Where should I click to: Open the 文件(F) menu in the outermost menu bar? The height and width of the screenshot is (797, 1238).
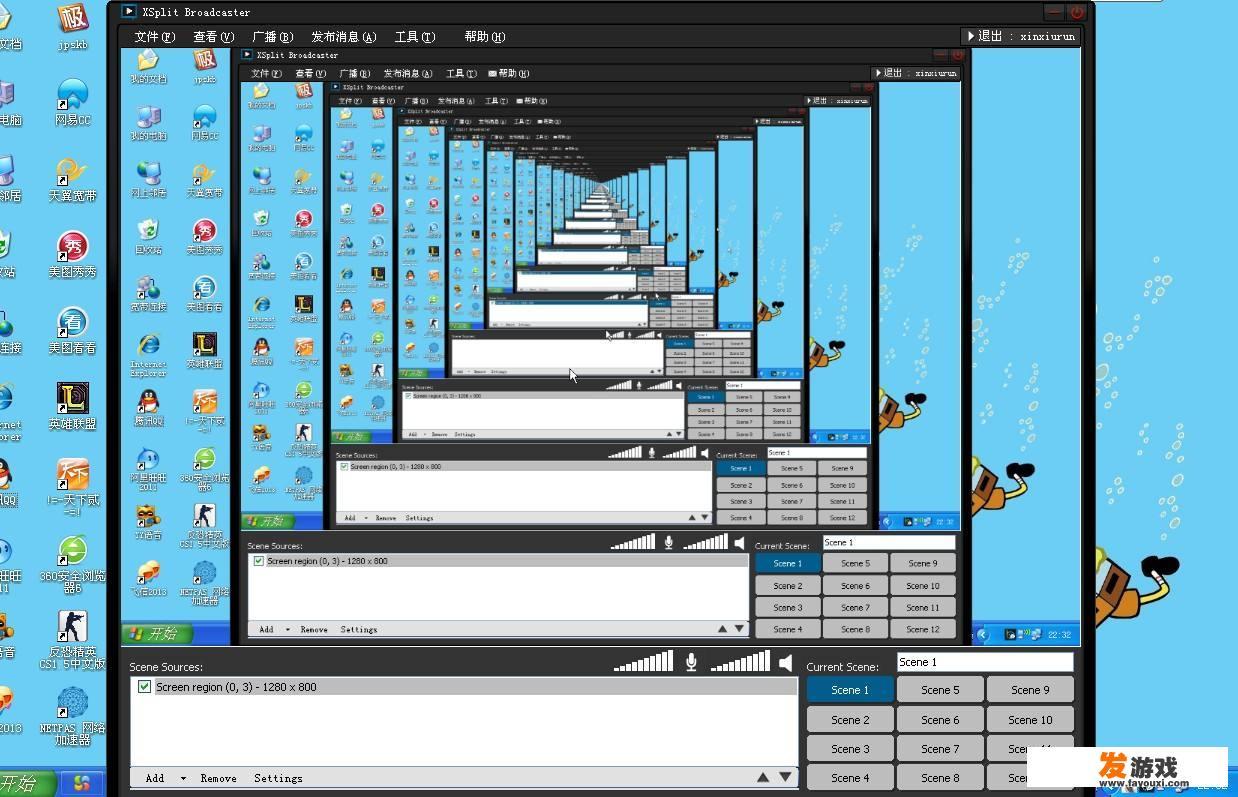click(154, 37)
